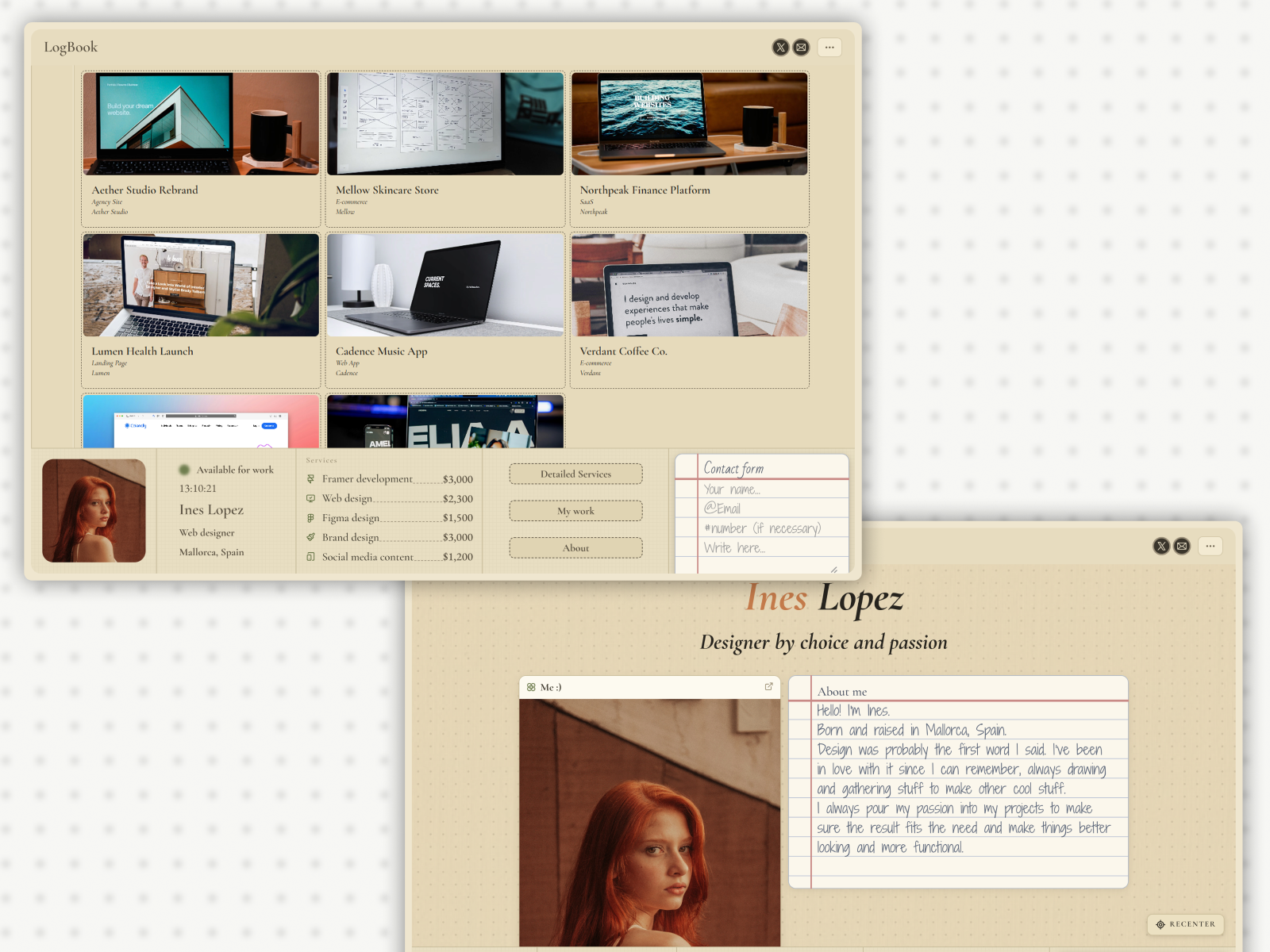The height and width of the screenshot is (952, 1270).
Task: Click the Figma design $1,500 row
Action: coord(390,518)
